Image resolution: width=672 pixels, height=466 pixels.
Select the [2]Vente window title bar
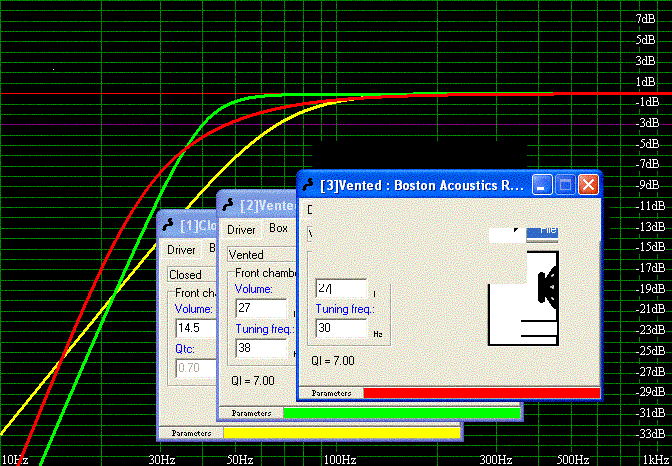[256, 205]
